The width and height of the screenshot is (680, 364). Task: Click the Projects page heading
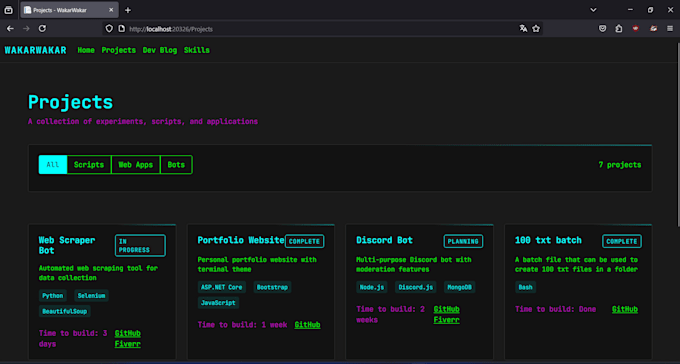click(x=70, y=102)
